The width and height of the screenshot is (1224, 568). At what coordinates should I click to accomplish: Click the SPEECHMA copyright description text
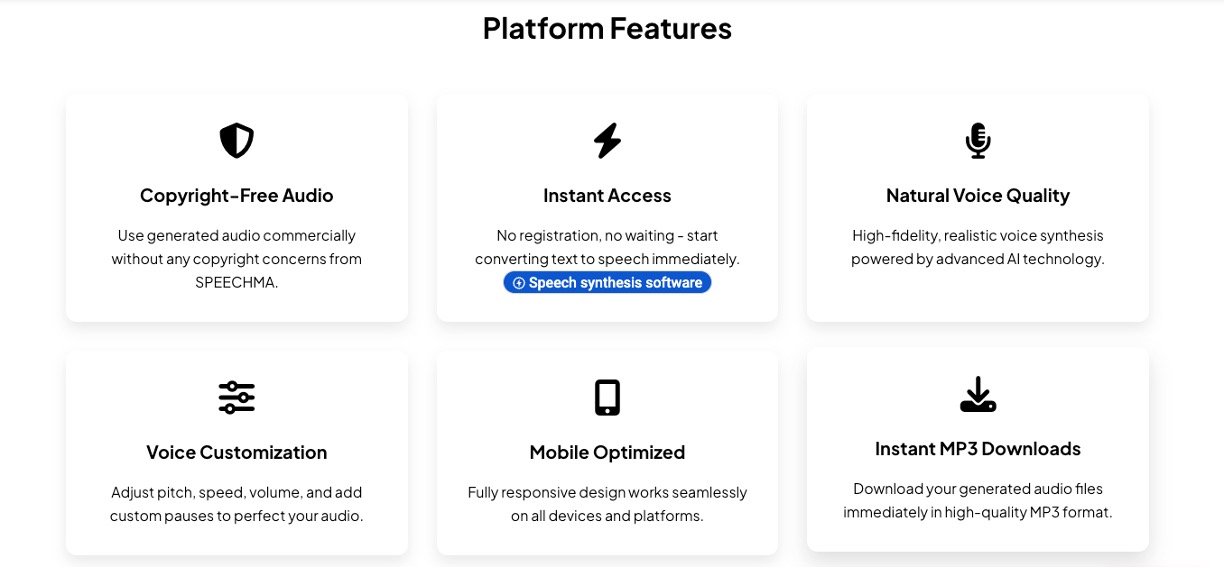[x=237, y=259]
